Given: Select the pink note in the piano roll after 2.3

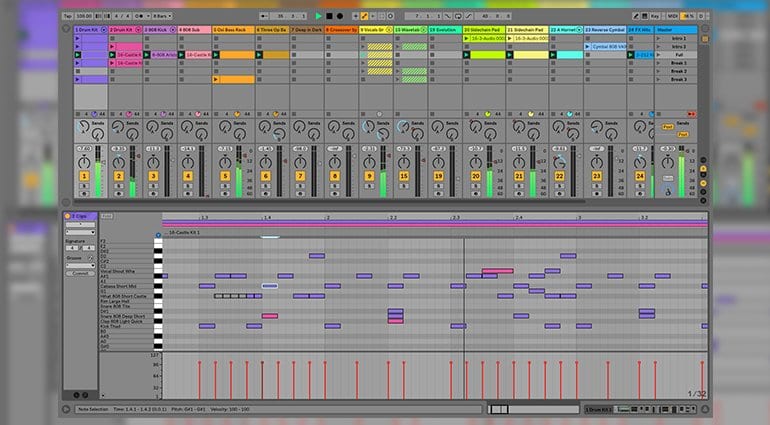Looking at the screenshot, I should pos(497,271).
